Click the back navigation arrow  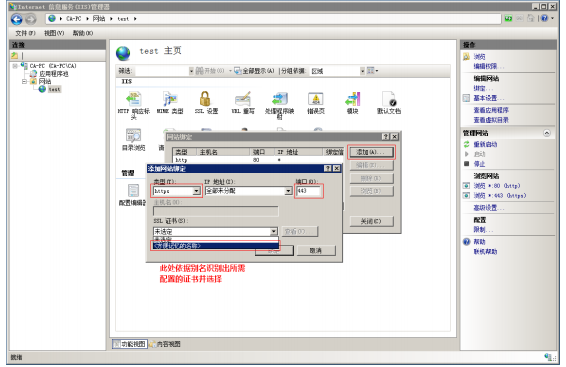[17, 19]
